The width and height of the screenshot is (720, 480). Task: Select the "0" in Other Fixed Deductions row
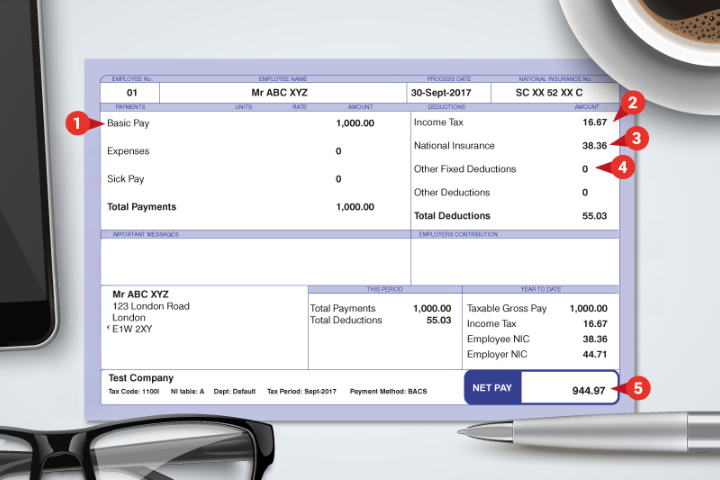click(585, 169)
